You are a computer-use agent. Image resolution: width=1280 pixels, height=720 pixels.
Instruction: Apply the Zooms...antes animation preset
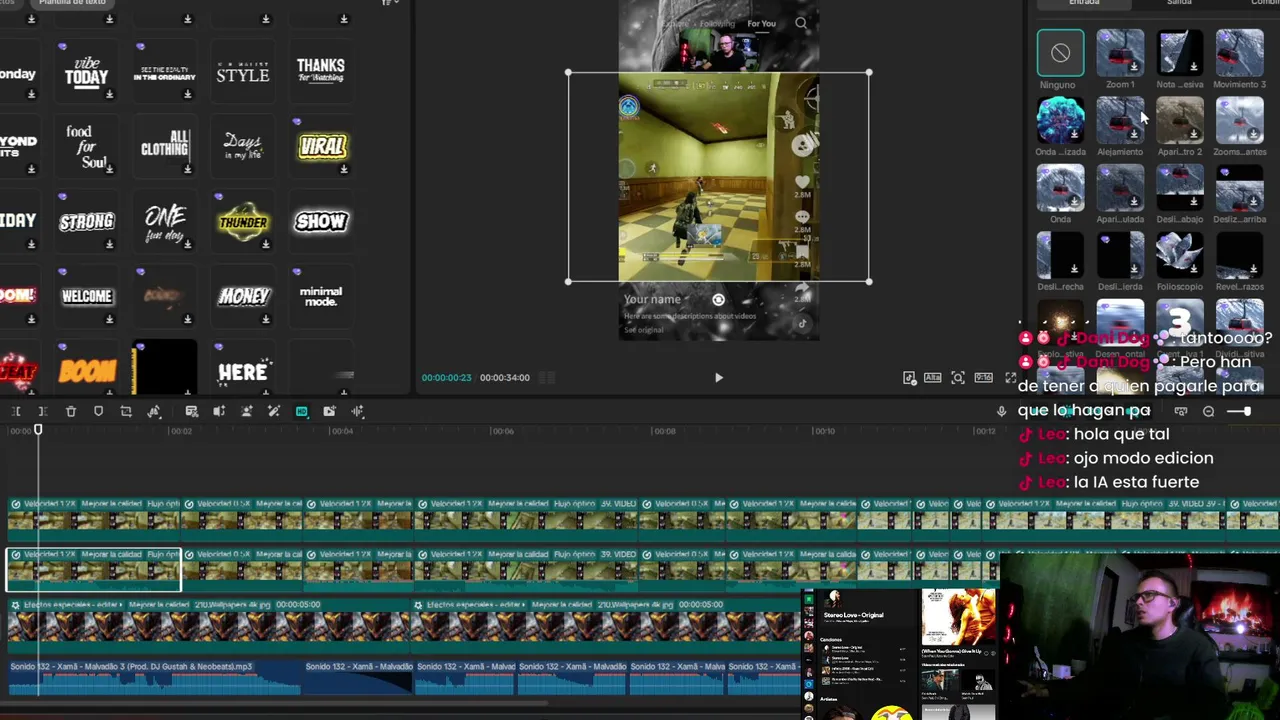click(1240, 120)
